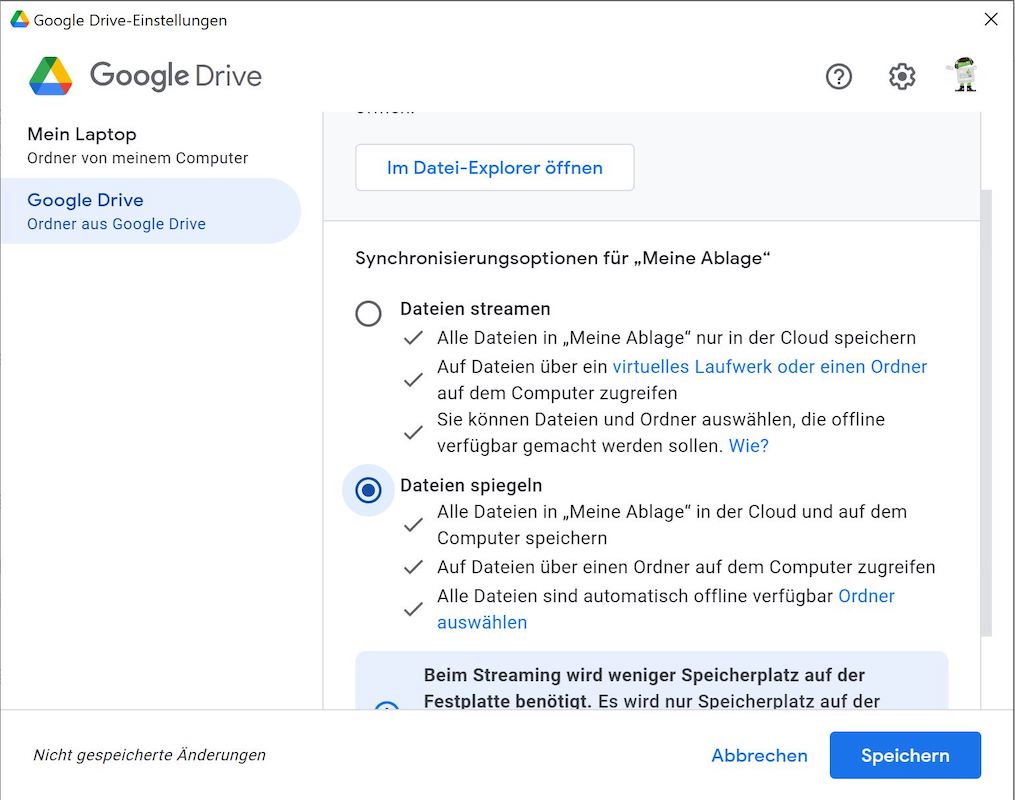Click the Dateien spiegeln label
This screenshot has width=1015, height=800.
pyautogui.click(x=471, y=485)
